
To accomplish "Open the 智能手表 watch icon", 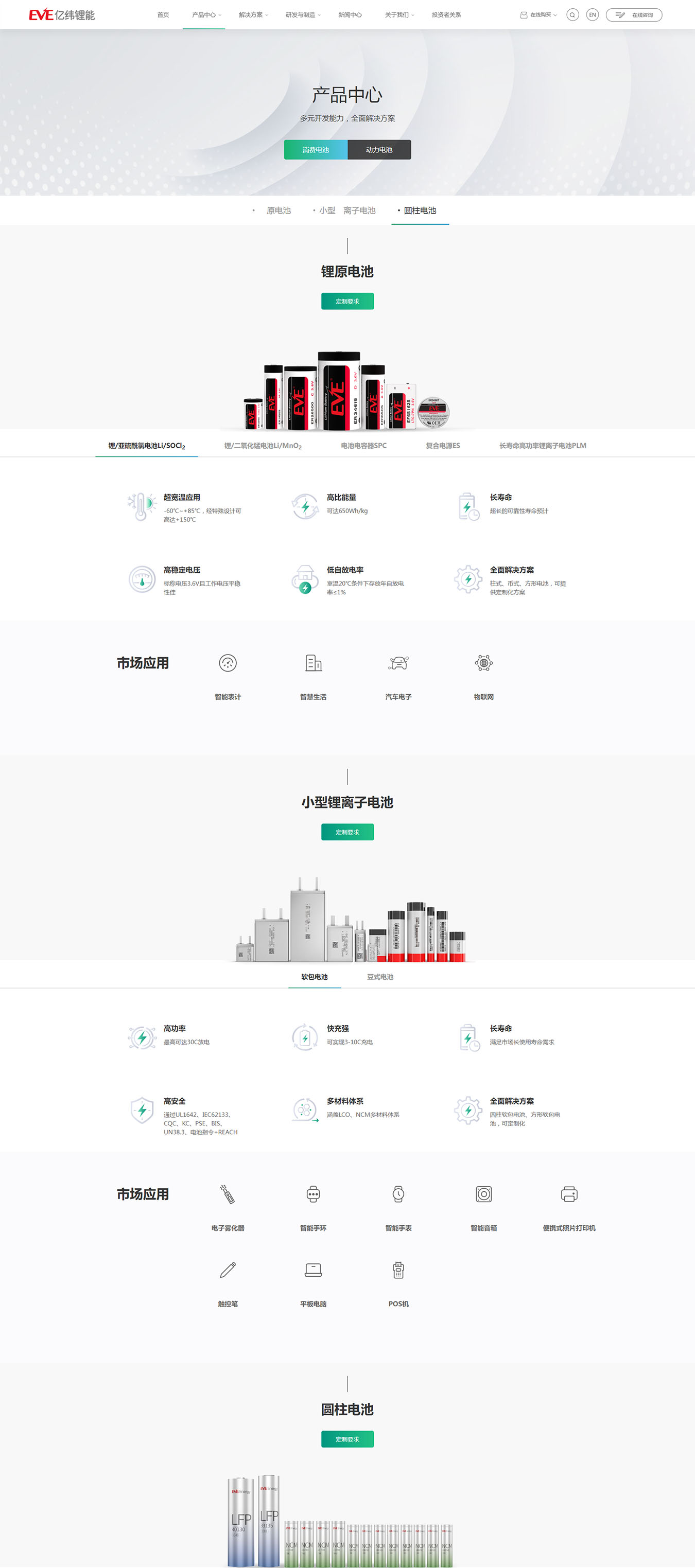I will pos(398,1194).
